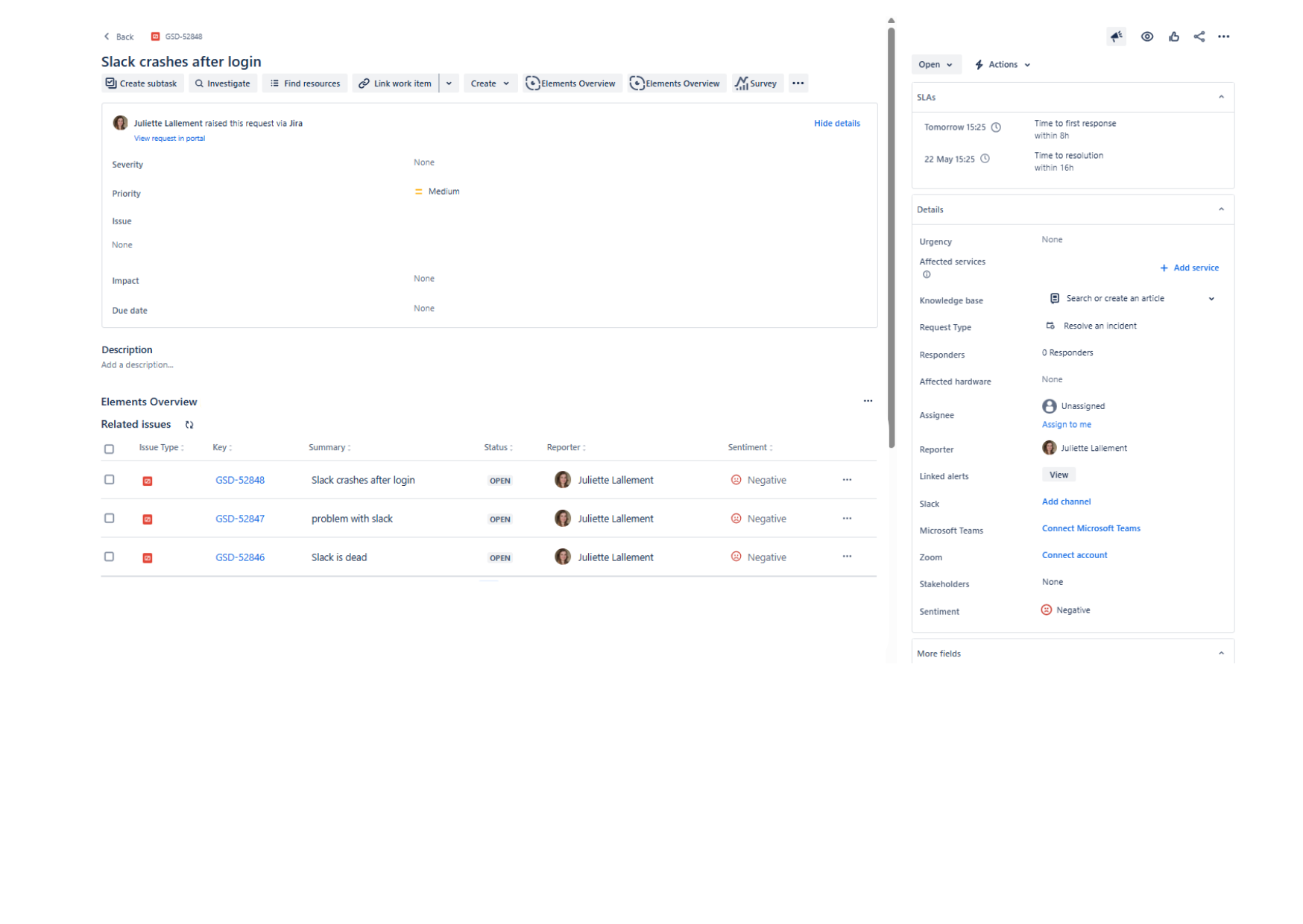
Task: Click the share icon
Action: coord(1199,37)
